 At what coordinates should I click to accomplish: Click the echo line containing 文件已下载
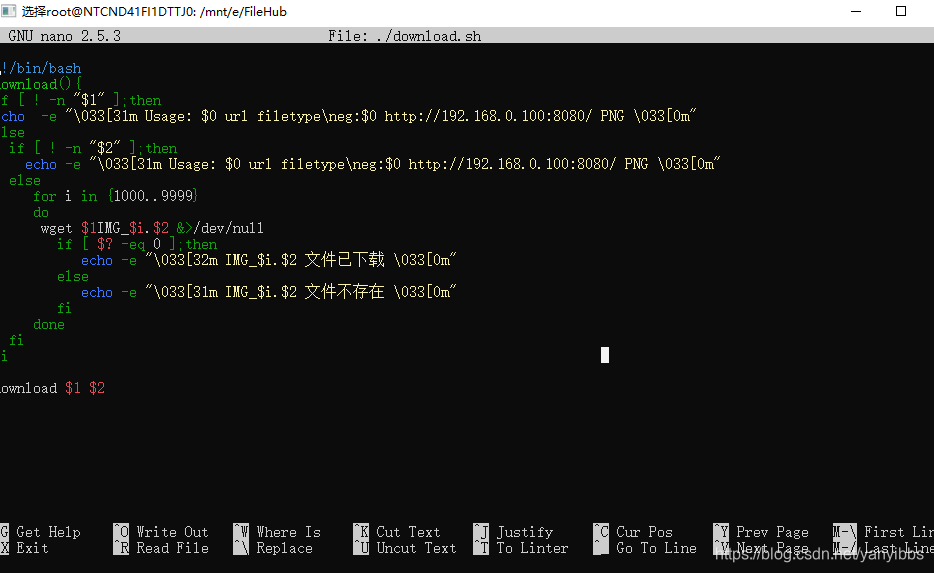[269, 260]
